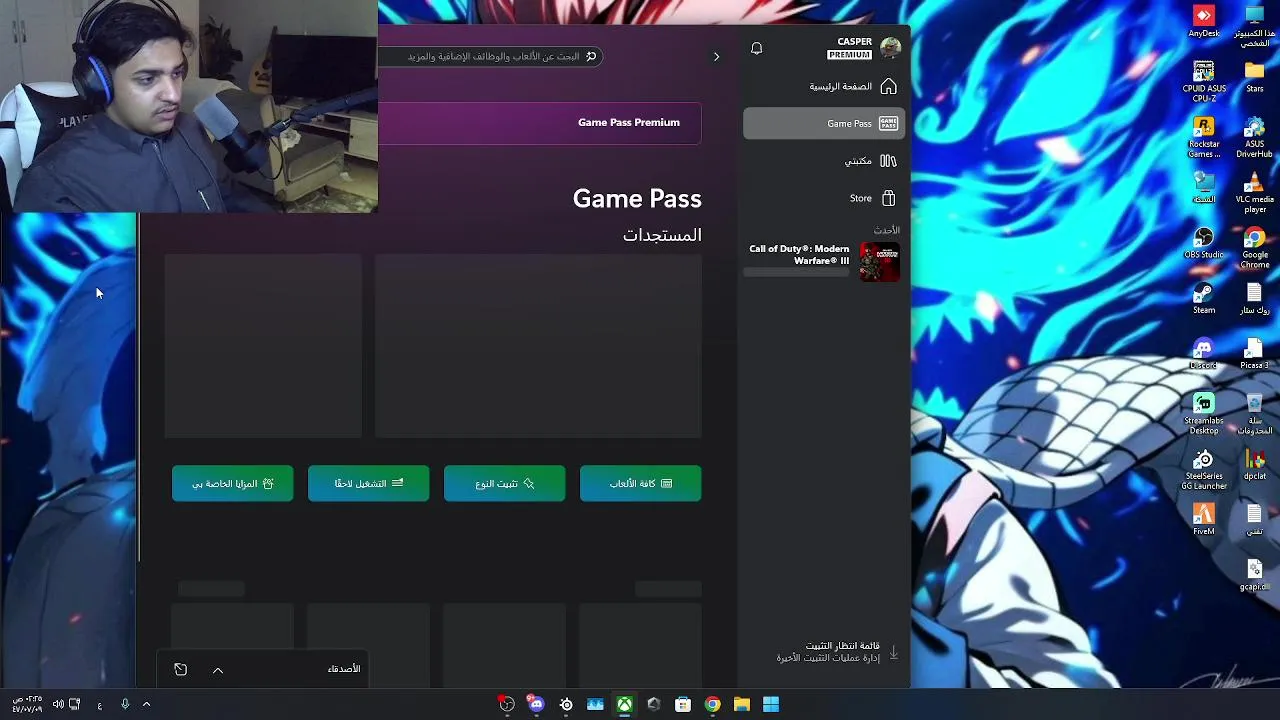The width and height of the screenshot is (1280, 720).
Task: Open My Library (مكتبتي) in sidebar
Action: click(x=824, y=160)
